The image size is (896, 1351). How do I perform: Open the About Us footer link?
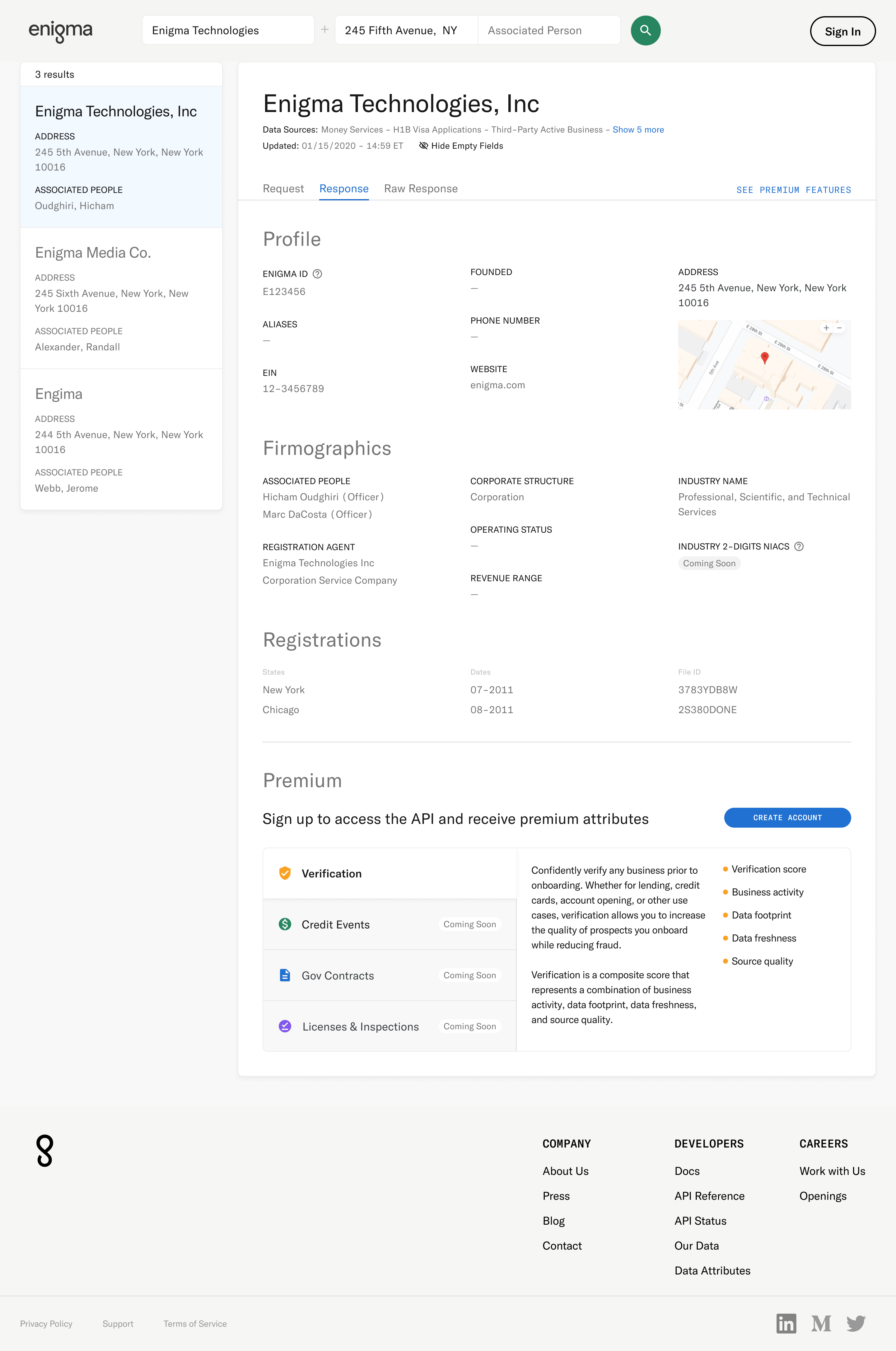(565, 1171)
